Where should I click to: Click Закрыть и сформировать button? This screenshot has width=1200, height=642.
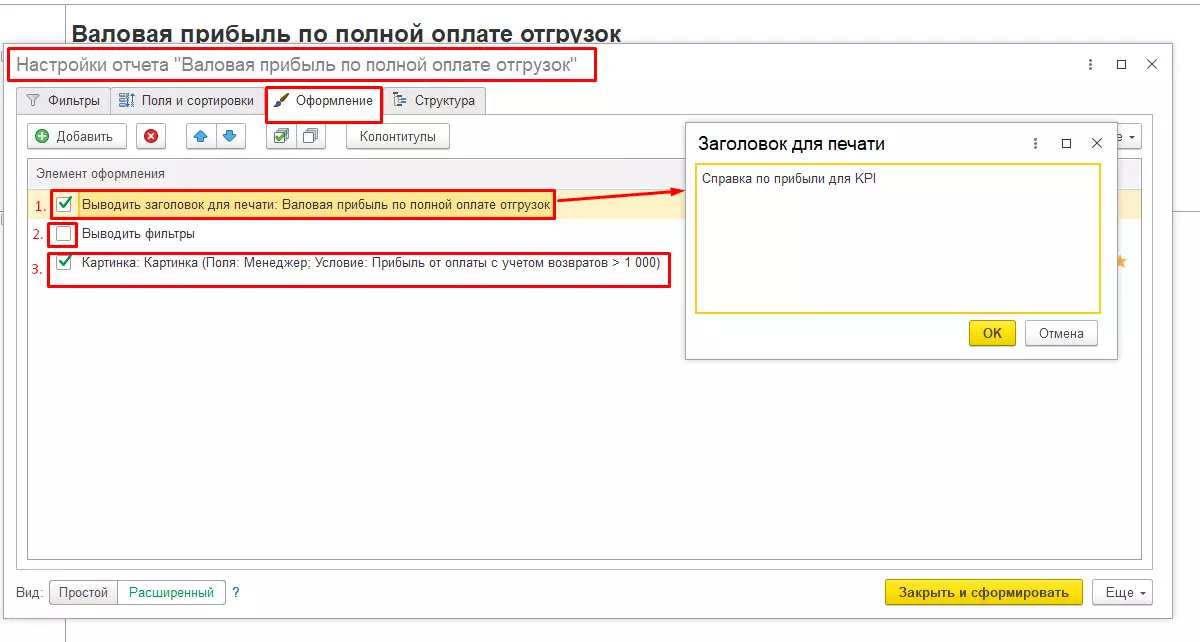click(x=984, y=592)
